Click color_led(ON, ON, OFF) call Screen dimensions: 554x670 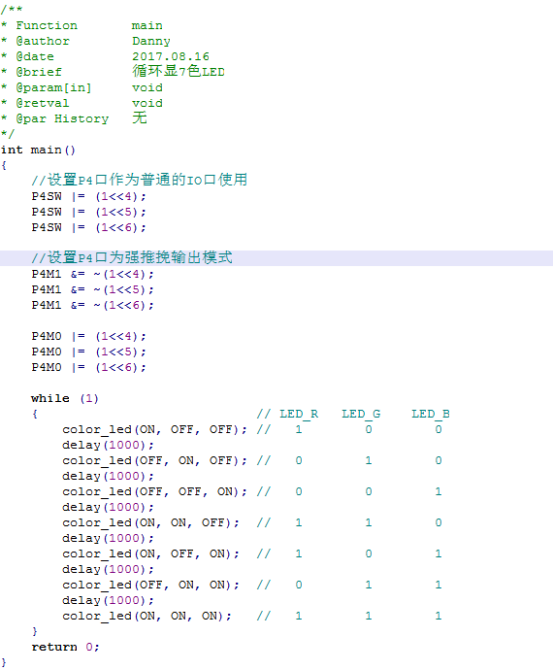pos(151,523)
